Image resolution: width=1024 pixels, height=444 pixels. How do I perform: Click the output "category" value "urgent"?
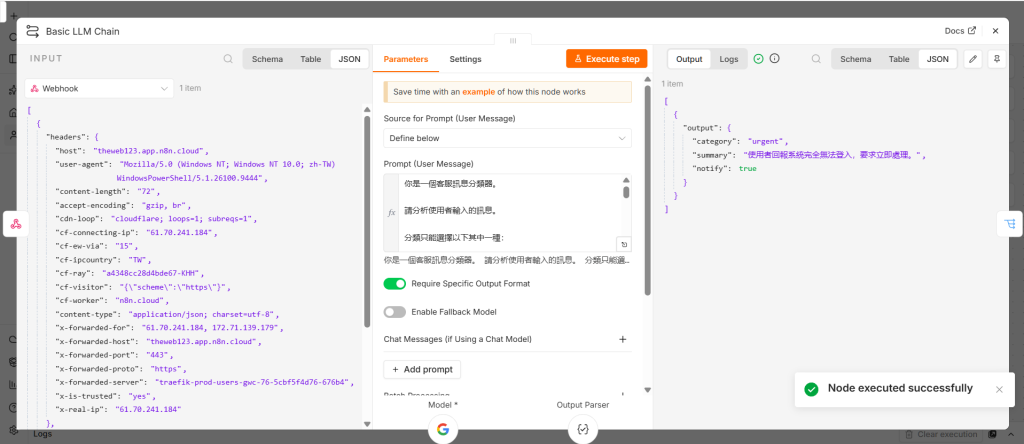pyautogui.click(x=767, y=141)
